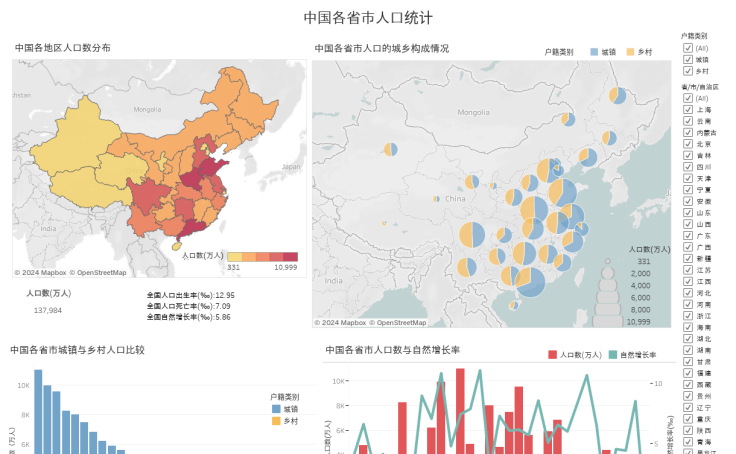Toggle the 吉林 checkbox
The width and height of the screenshot is (736, 454).
point(688,155)
